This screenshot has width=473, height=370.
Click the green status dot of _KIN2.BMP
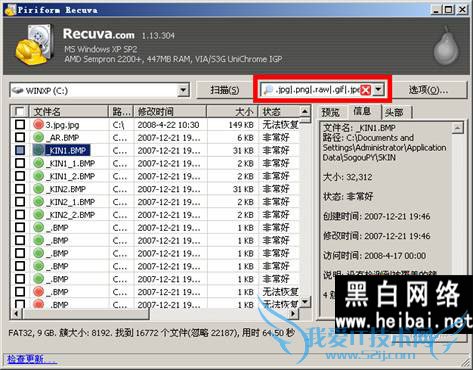pyautogui.click(x=39, y=189)
